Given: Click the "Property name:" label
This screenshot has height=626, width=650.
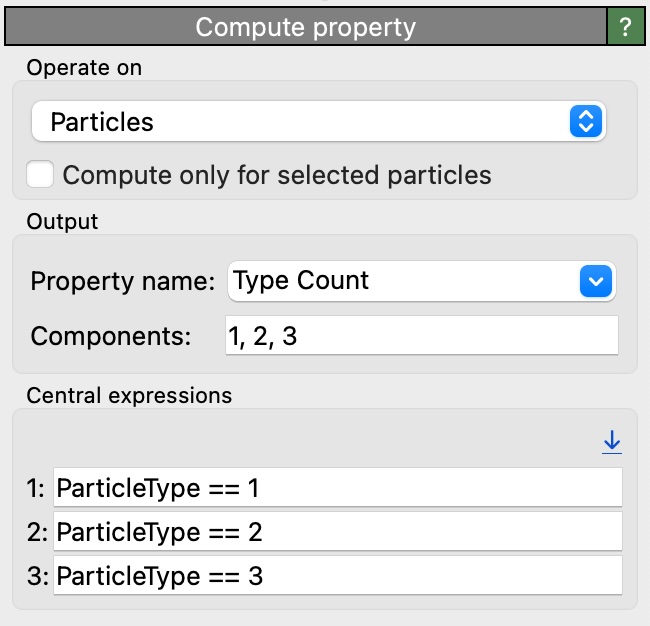Looking at the screenshot, I should pos(123,281).
